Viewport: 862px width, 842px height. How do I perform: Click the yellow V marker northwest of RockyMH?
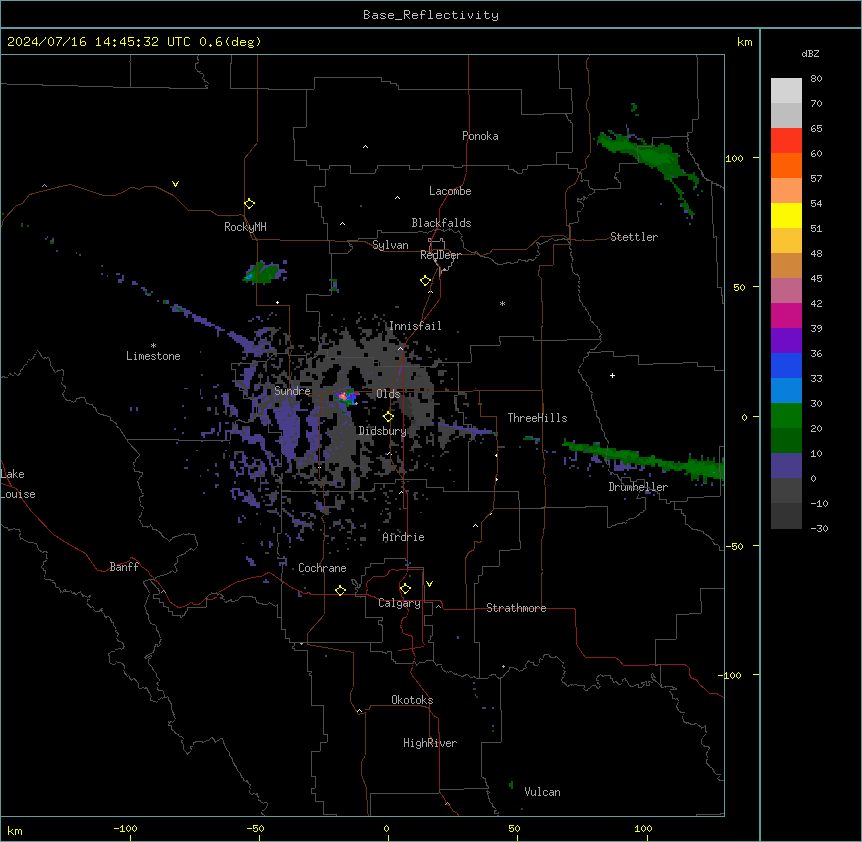(175, 184)
